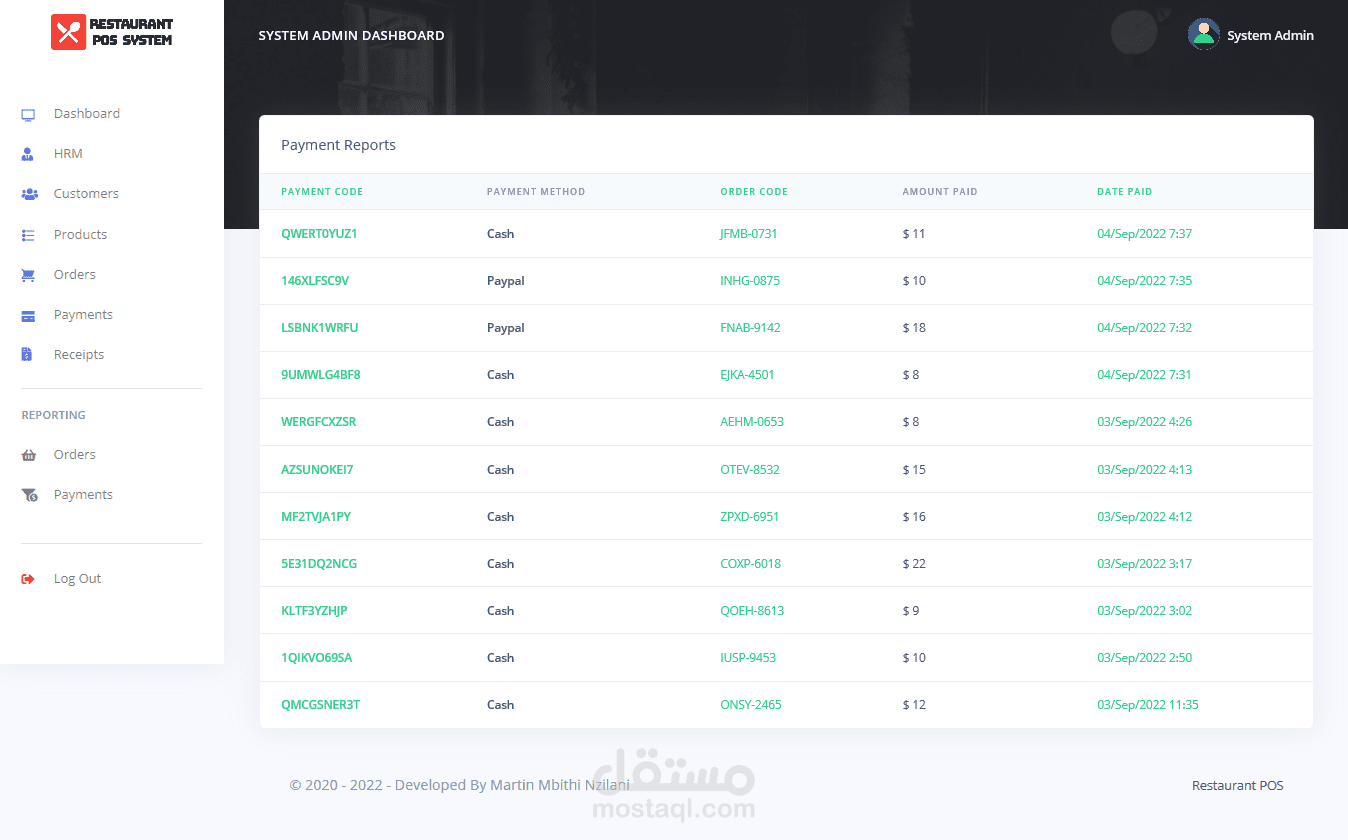Click payment code 146XLFSC9V
This screenshot has width=1348, height=840.
pyautogui.click(x=315, y=281)
